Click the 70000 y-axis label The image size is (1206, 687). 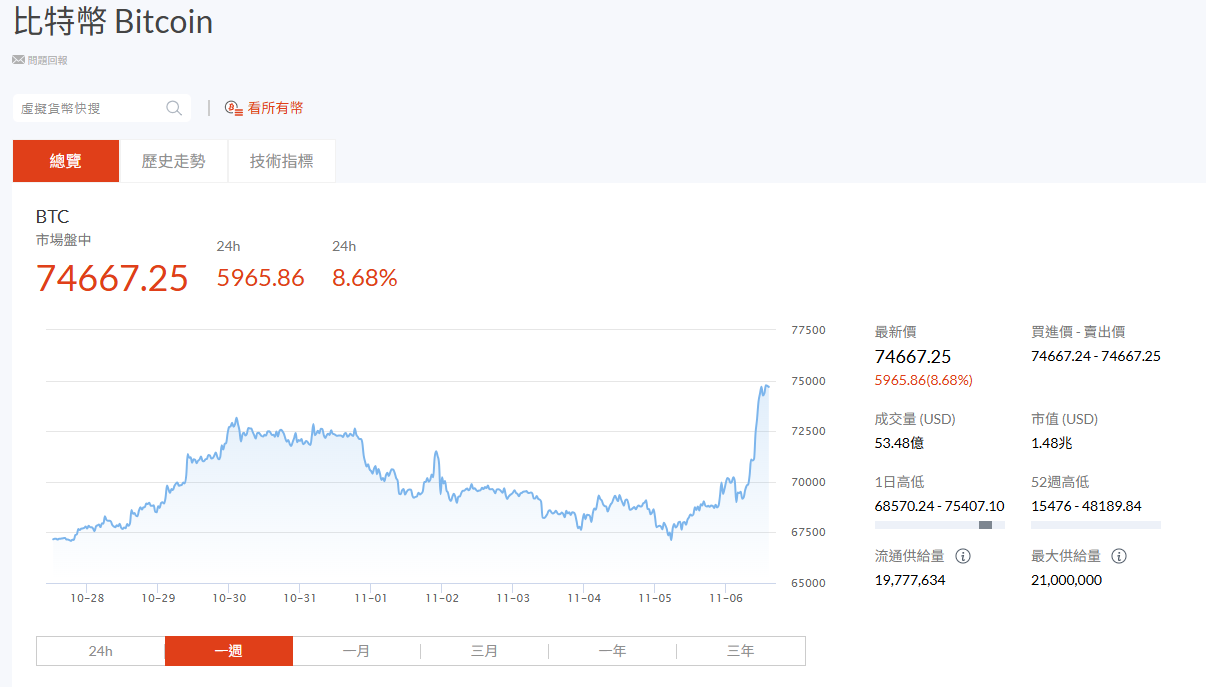[808, 482]
